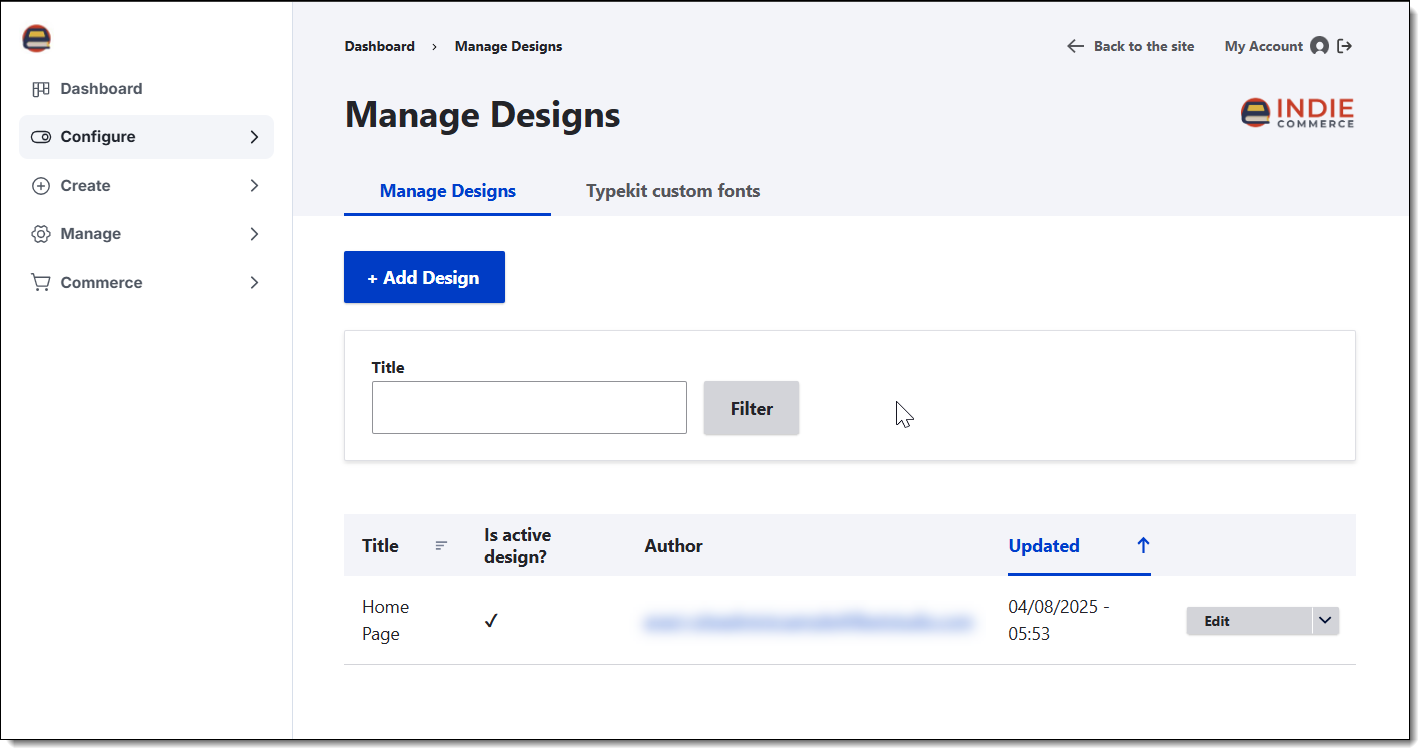Click the Commerce cart icon

point(41,283)
